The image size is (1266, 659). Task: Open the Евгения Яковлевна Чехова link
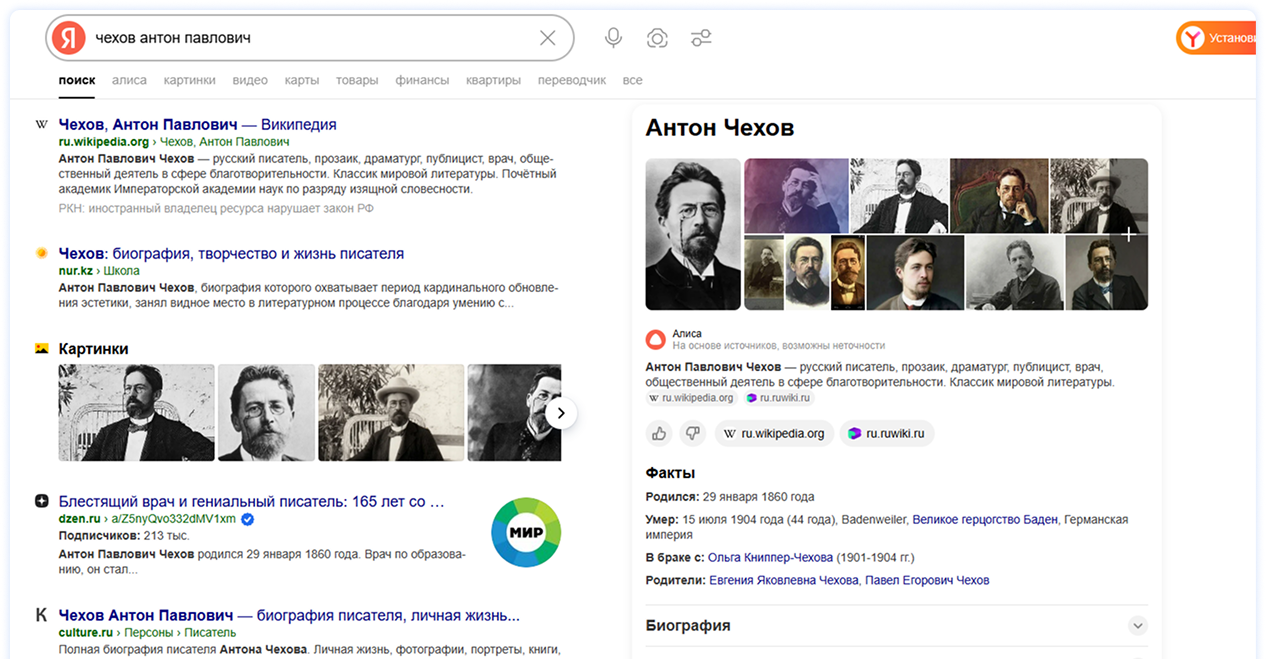[784, 580]
